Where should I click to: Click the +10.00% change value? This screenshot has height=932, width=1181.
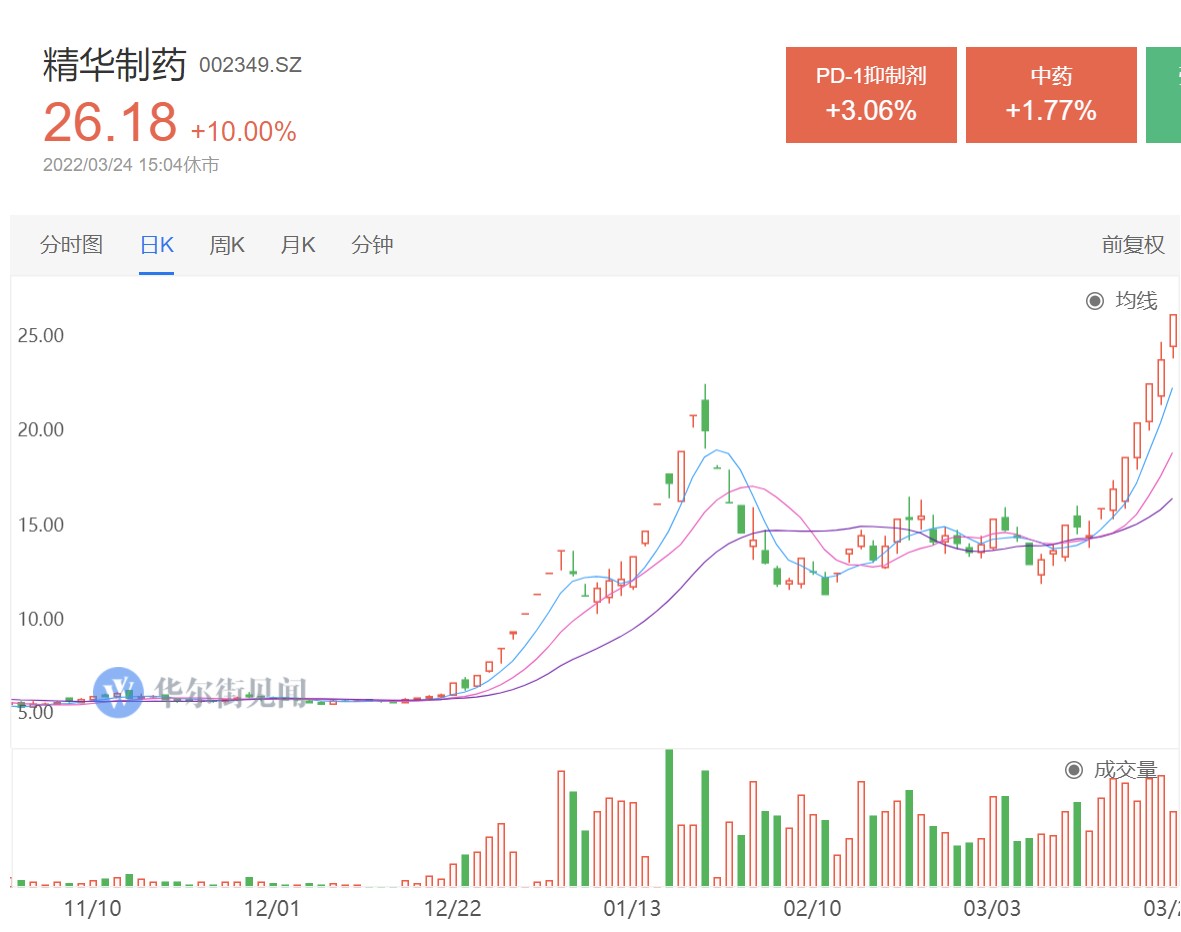[x=244, y=132]
